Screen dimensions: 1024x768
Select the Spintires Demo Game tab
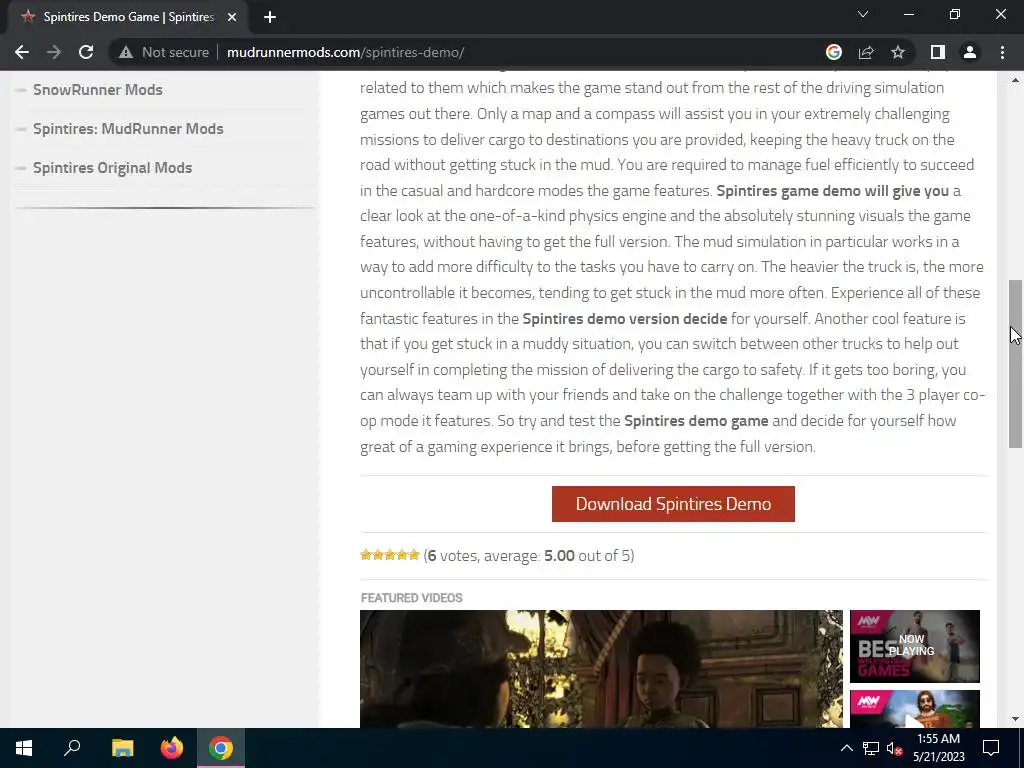(x=127, y=17)
